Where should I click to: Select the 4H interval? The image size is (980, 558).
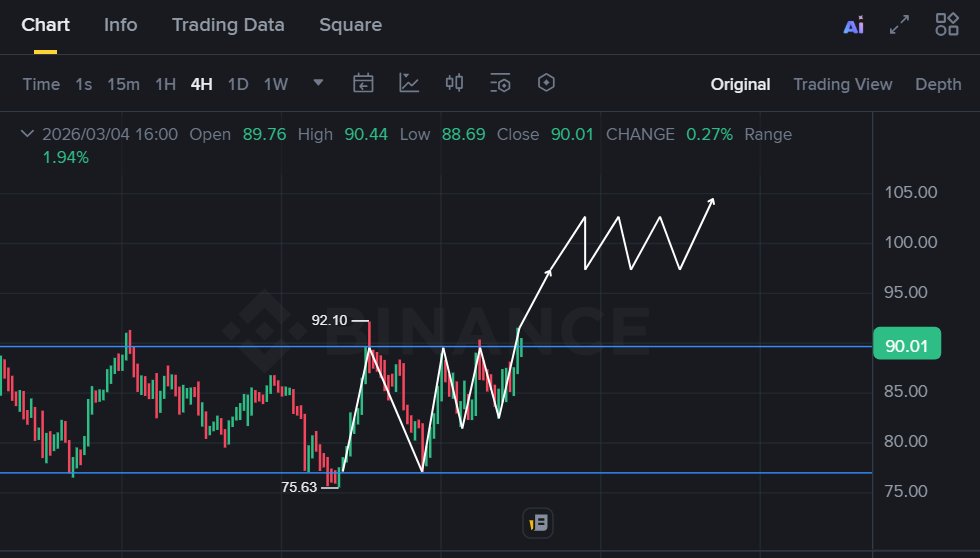click(x=202, y=84)
